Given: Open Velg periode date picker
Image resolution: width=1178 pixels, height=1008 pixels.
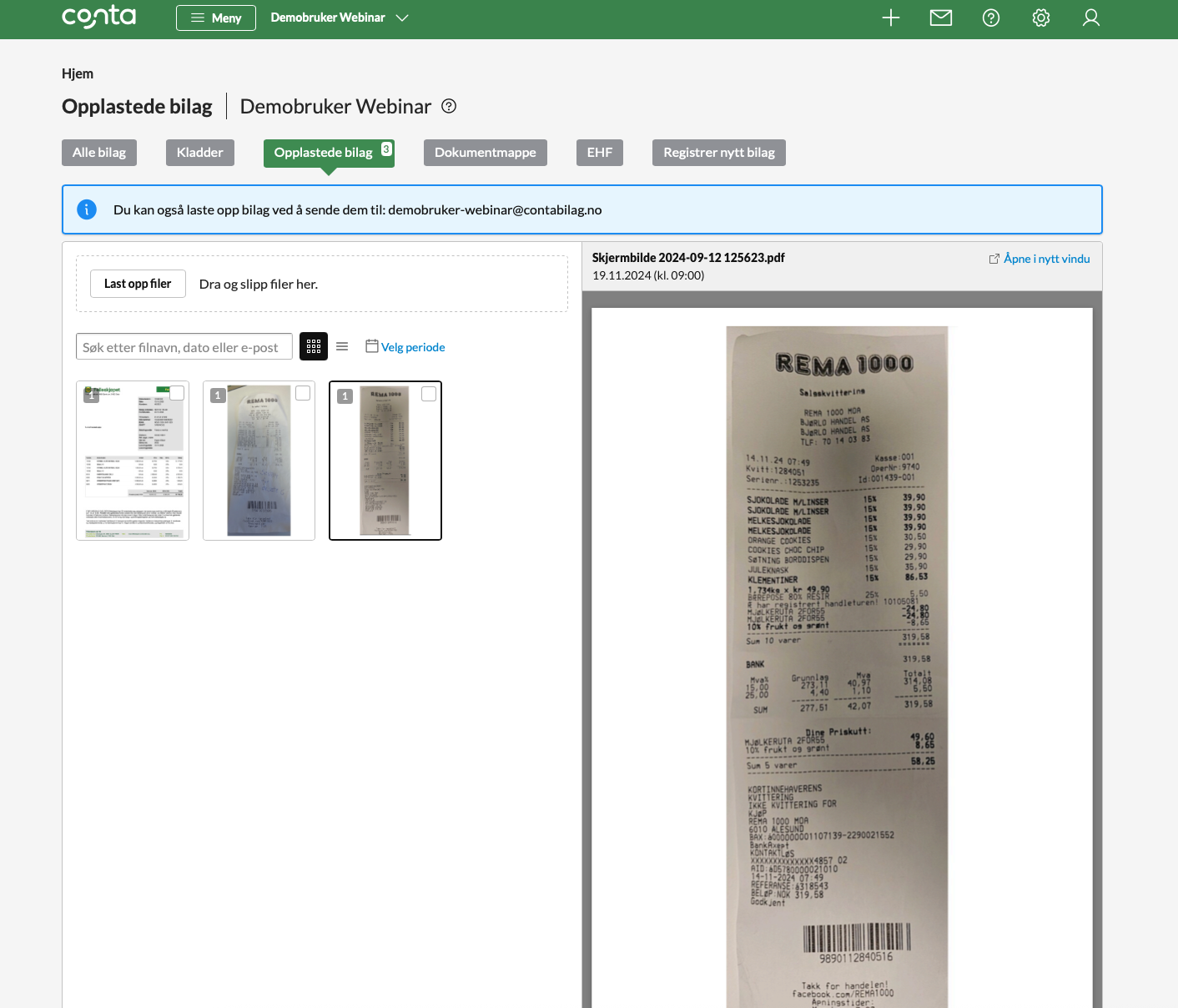Looking at the screenshot, I should tap(405, 347).
